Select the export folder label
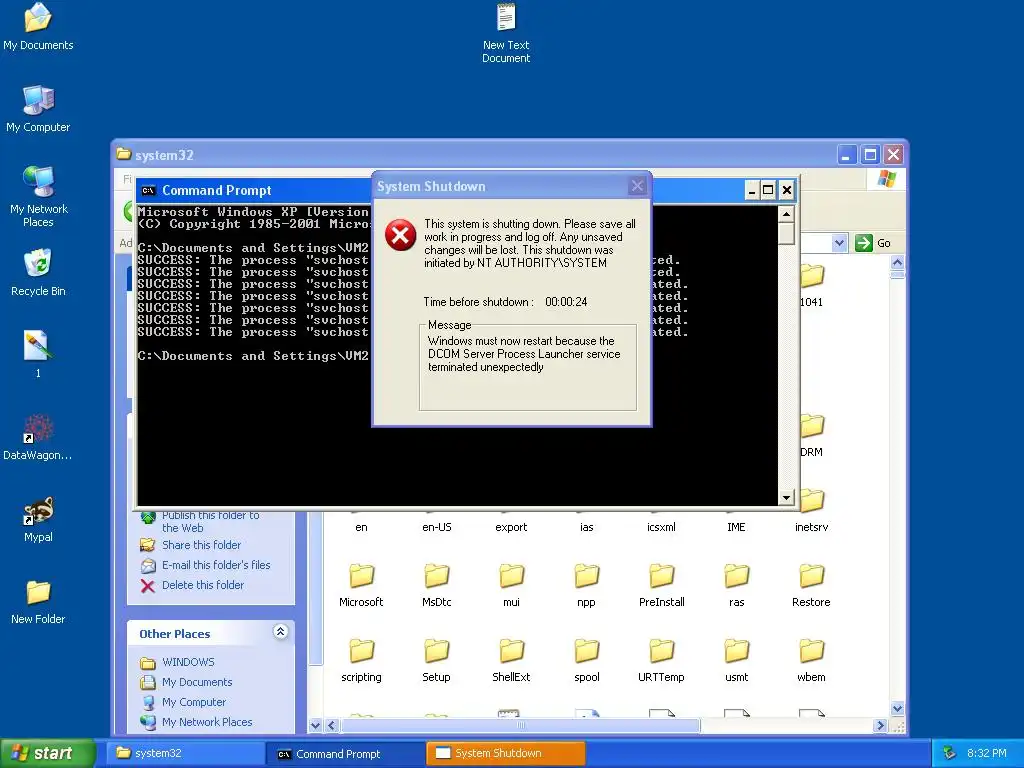Screen dimensions: 1024x768 coord(511,527)
